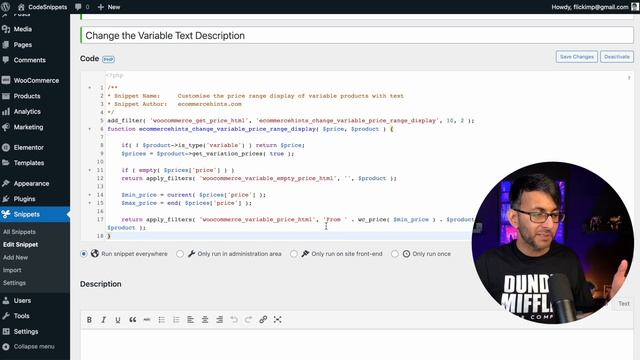Click the 'From ' string on line 17
Image resolution: width=640 pixels, height=360 pixels.
pyautogui.click(x=336, y=219)
